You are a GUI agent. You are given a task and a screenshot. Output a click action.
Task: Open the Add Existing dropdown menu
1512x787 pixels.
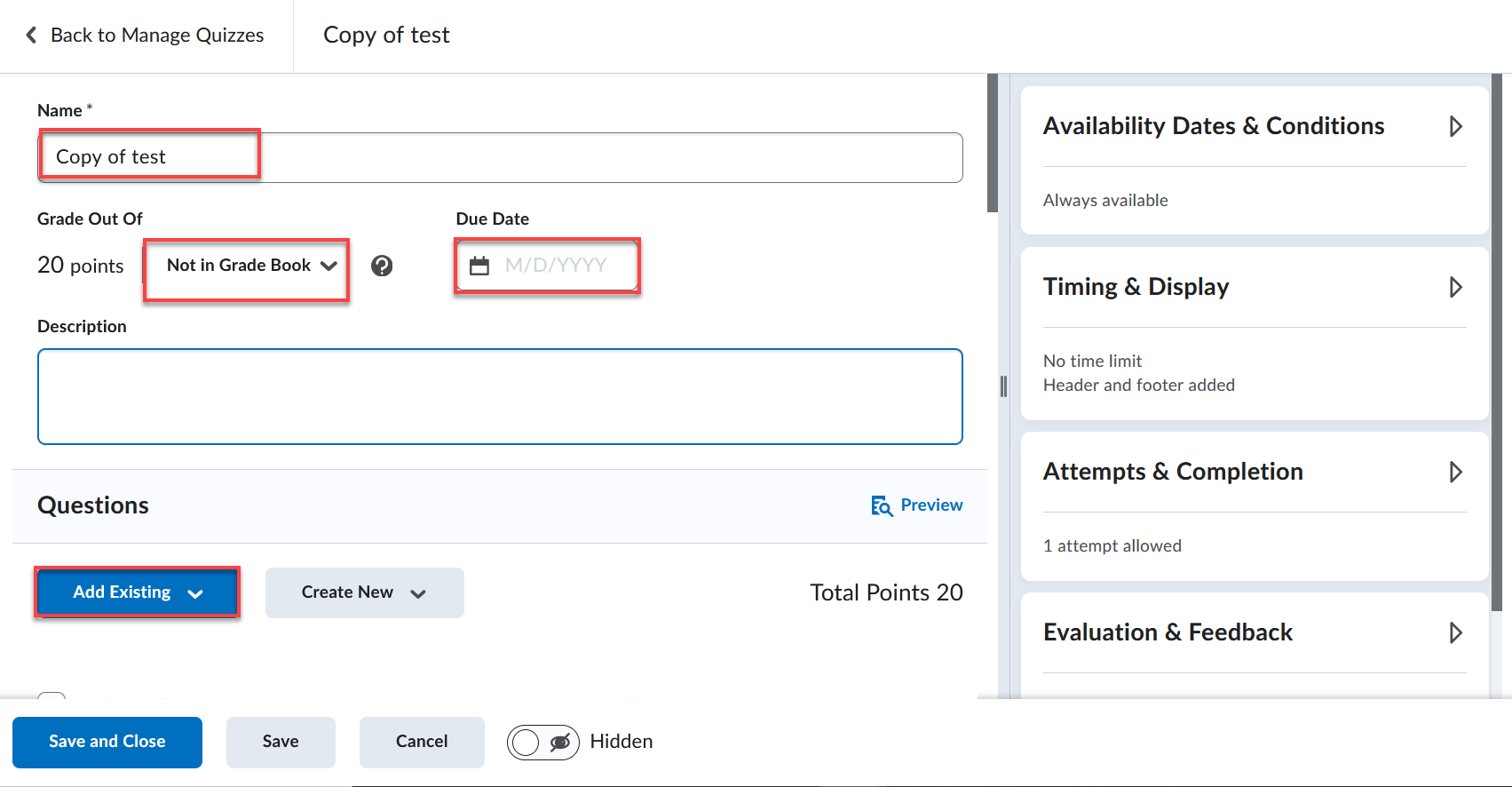[x=138, y=592]
